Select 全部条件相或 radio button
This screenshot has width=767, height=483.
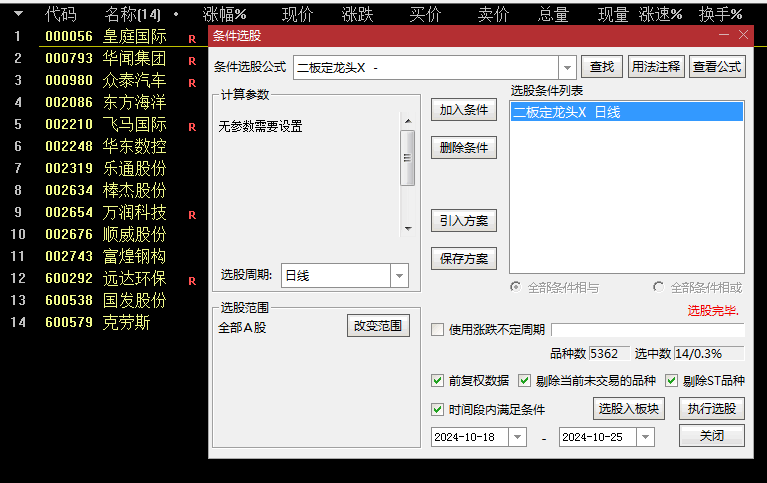tap(658, 287)
